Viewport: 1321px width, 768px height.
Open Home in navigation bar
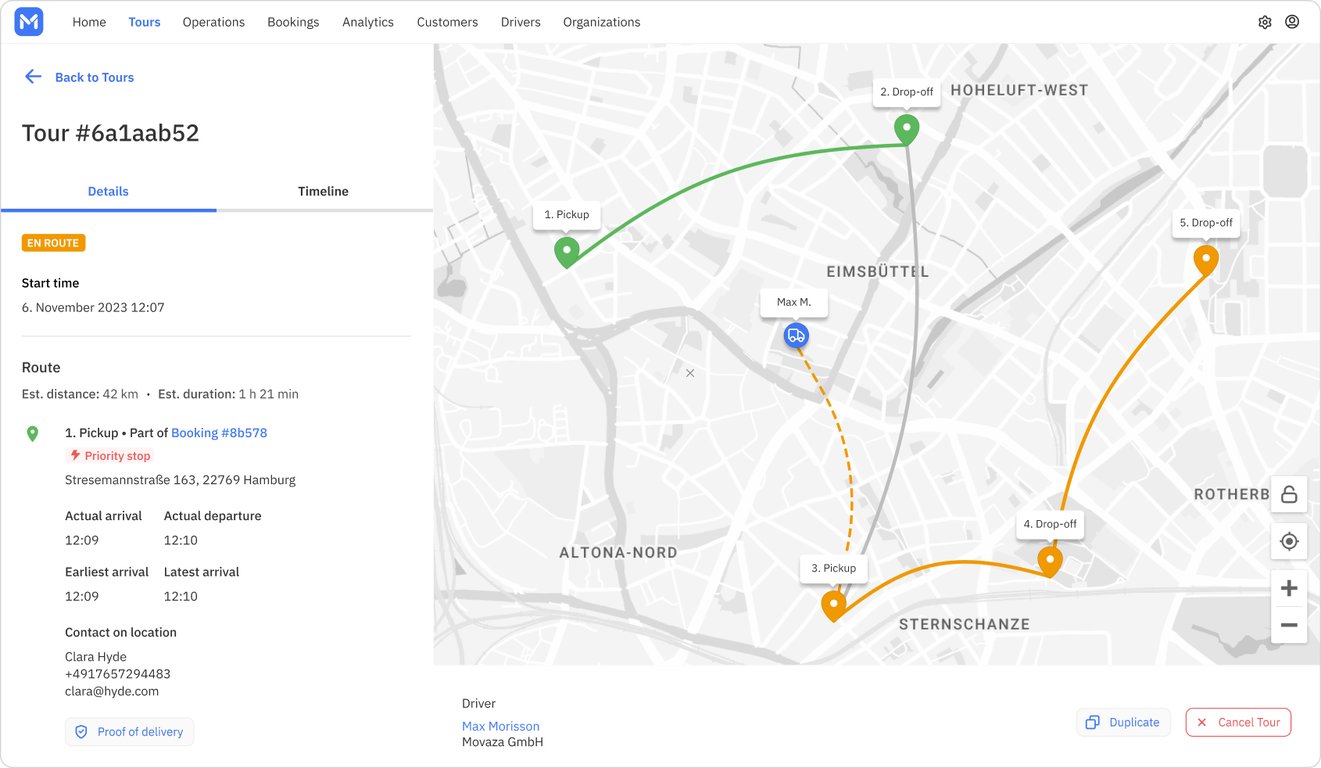[x=89, y=22]
